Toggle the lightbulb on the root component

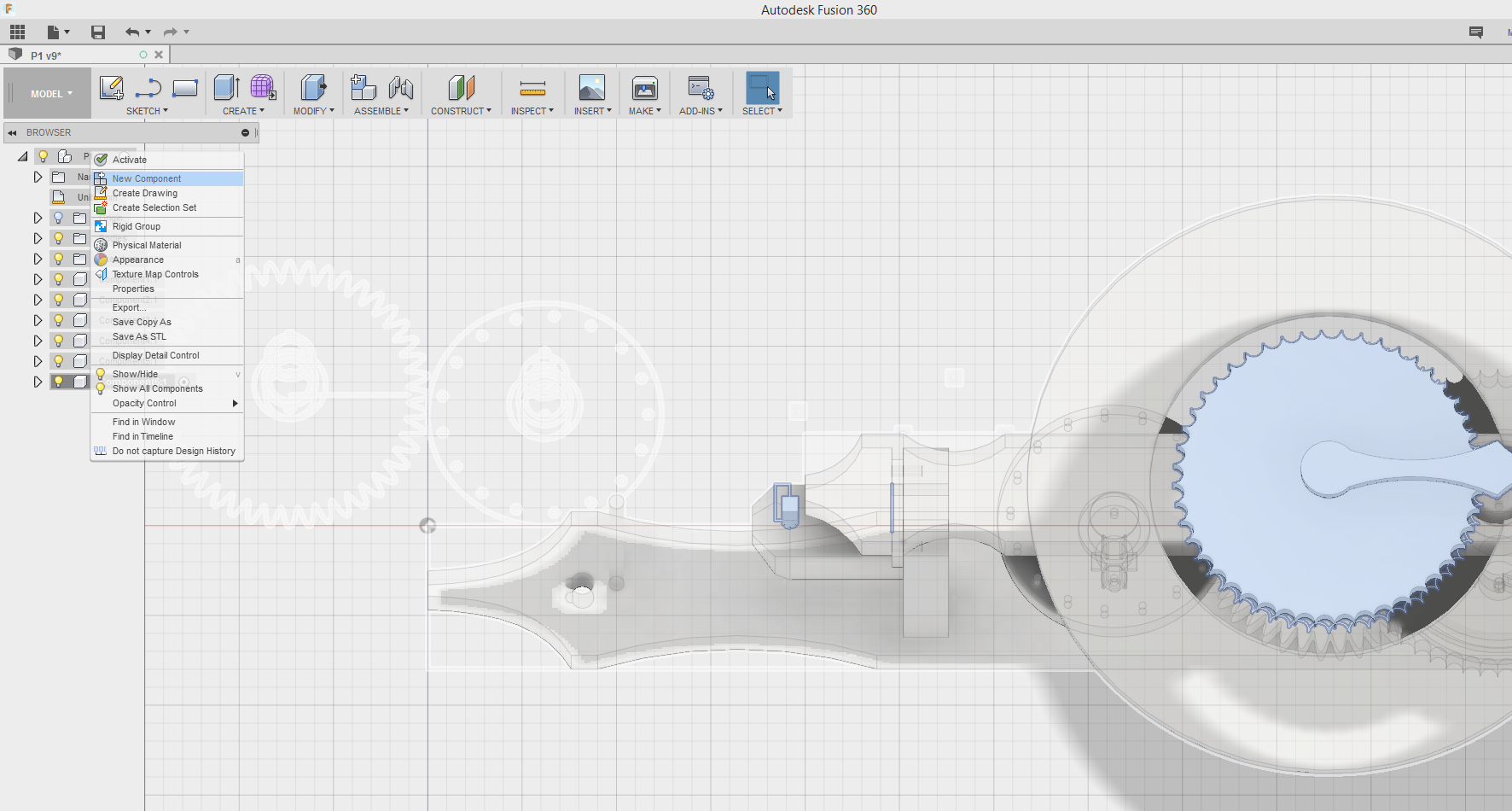coord(43,156)
